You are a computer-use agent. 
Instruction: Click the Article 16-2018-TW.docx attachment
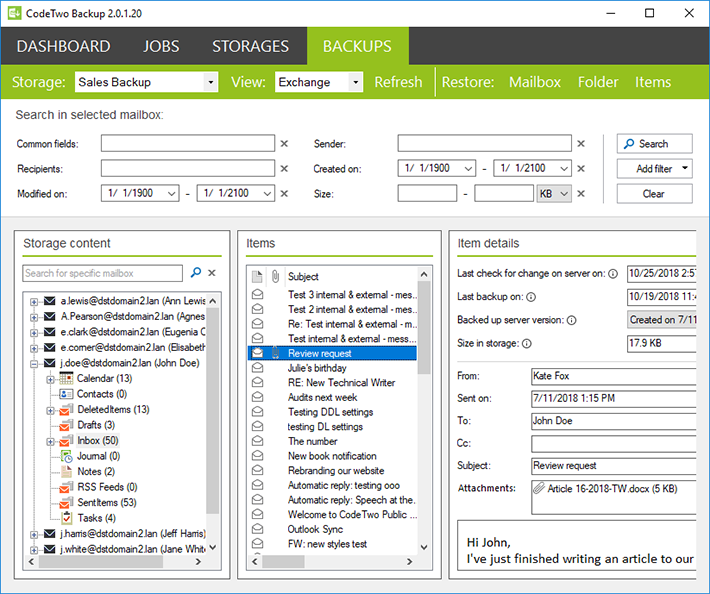point(612,489)
